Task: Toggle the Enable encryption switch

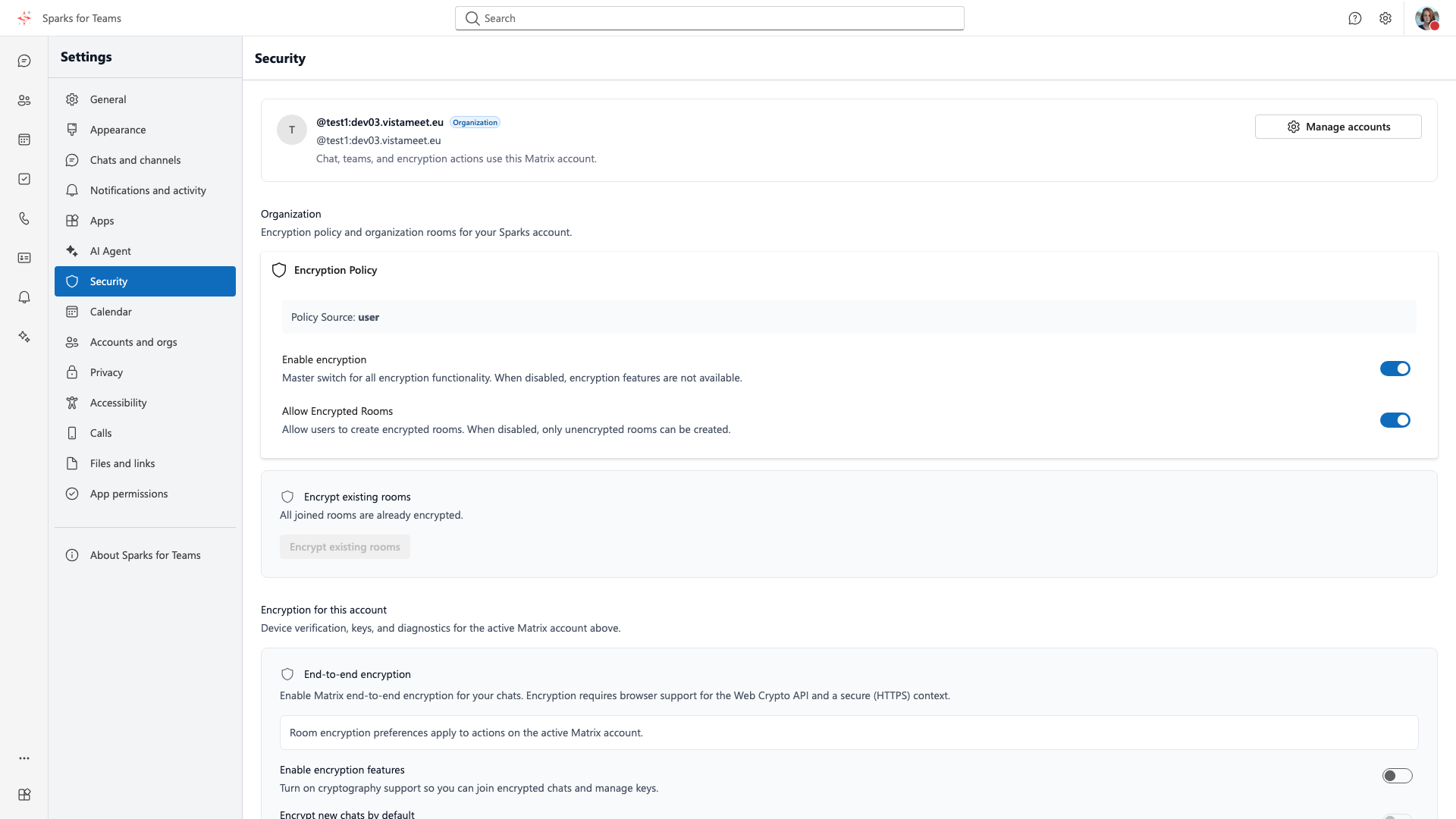Action: pyautogui.click(x=1395, y=369)
